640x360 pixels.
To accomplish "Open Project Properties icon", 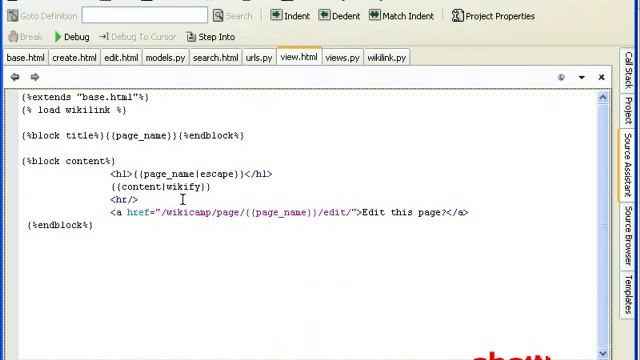I will tap(458, 16).
